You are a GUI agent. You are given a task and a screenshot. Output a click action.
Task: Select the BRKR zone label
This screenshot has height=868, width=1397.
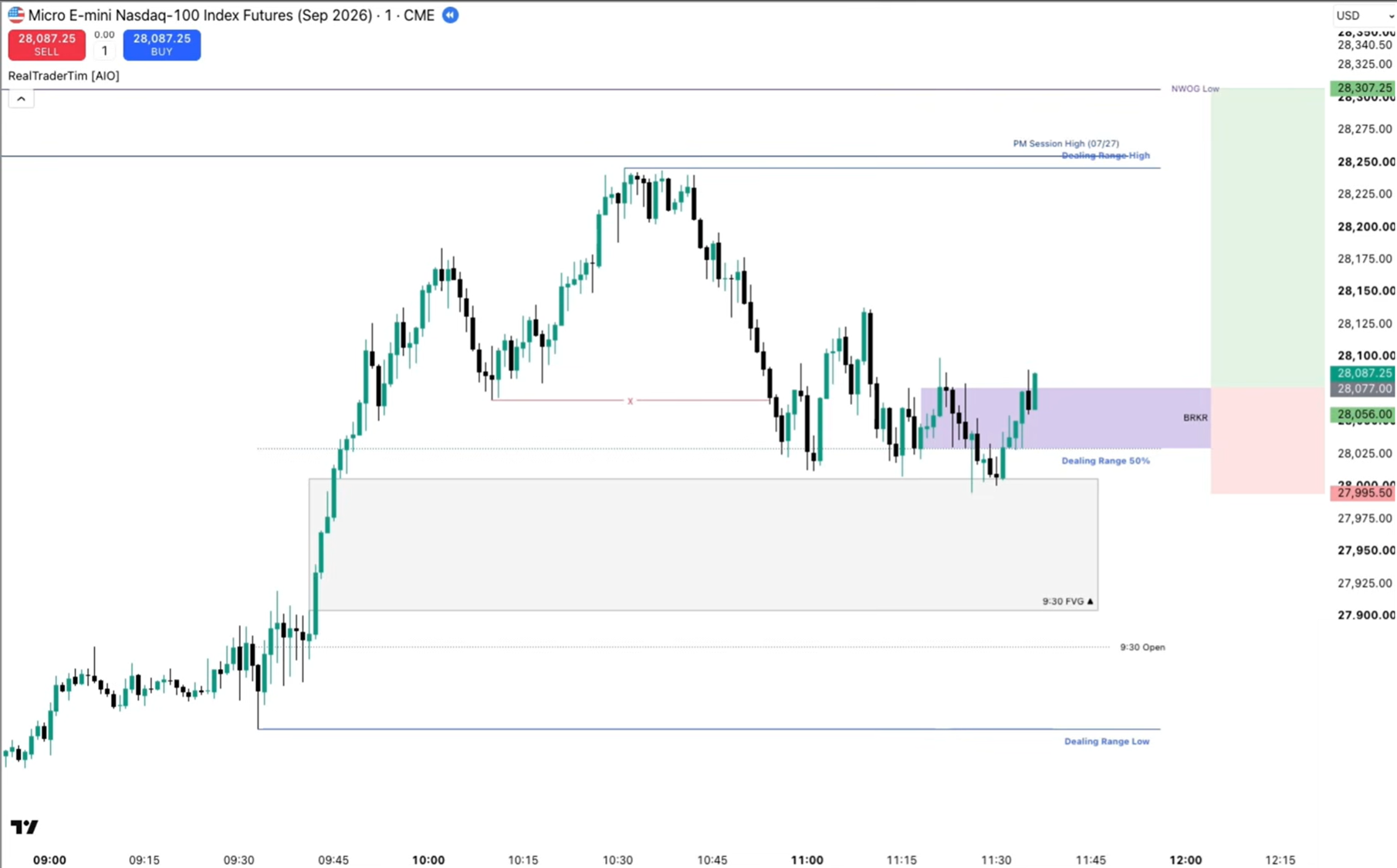(x=1196, y=417)
